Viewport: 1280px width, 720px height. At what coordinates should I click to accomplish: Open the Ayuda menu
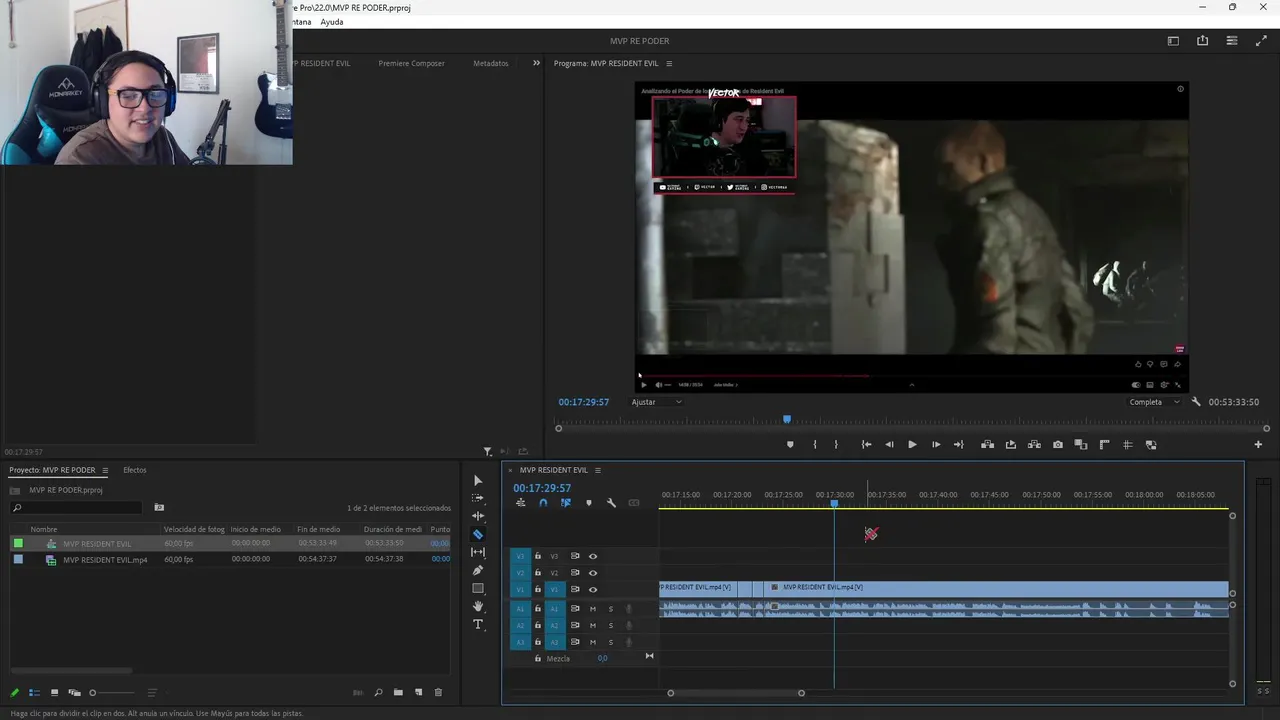tap(332, 22)
